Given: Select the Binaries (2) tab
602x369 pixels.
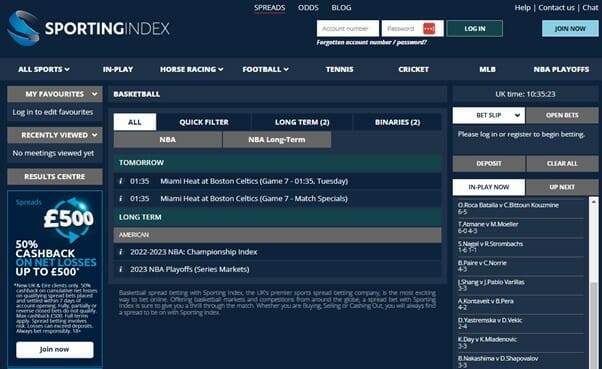Looking at the screenshot, I should 397,122.
